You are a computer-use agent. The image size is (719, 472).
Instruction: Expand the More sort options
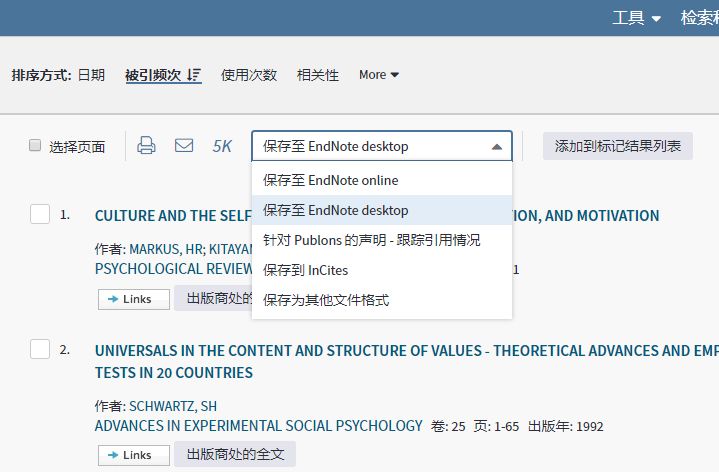click(379, 75)
